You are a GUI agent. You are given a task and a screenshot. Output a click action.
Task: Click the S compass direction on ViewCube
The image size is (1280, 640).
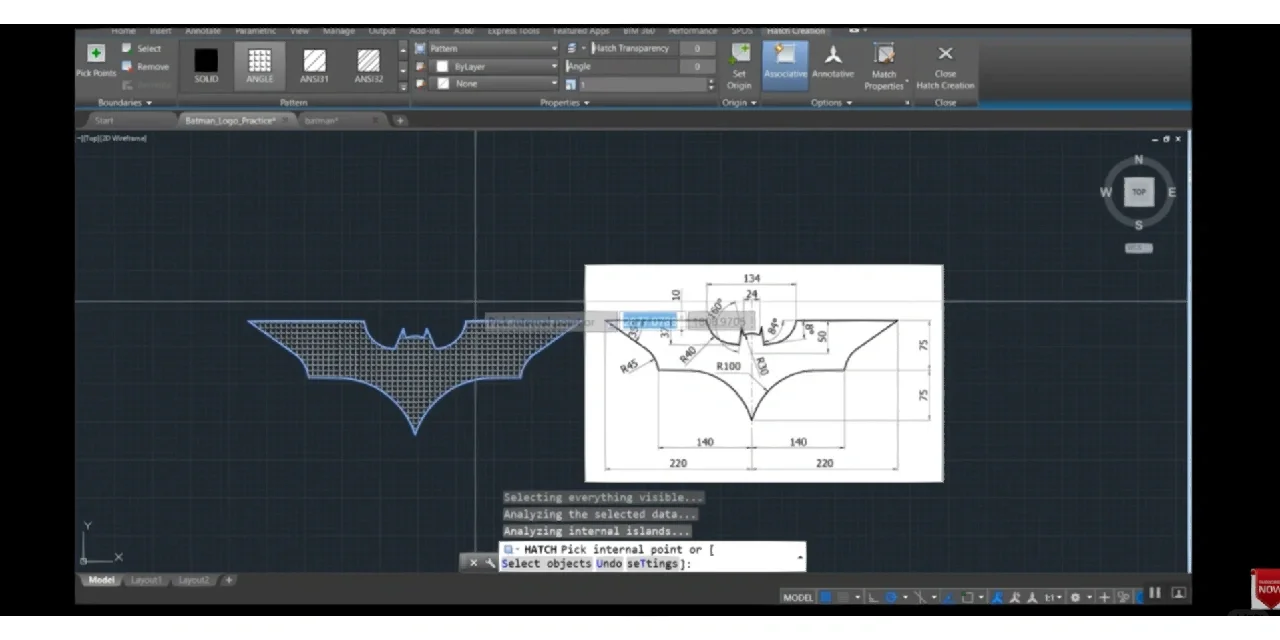1139,225
